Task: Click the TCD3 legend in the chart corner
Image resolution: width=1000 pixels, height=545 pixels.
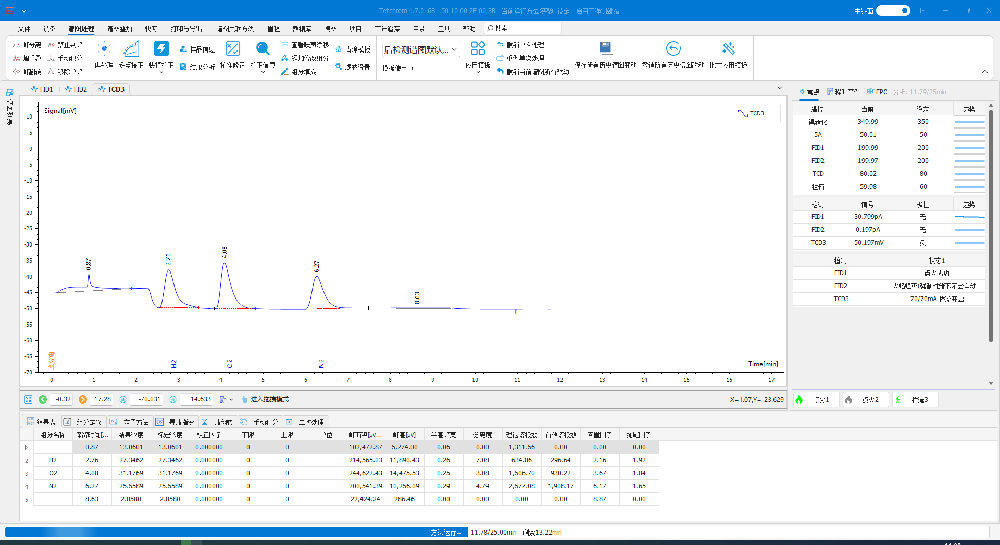Action: (x=751, y=113)
